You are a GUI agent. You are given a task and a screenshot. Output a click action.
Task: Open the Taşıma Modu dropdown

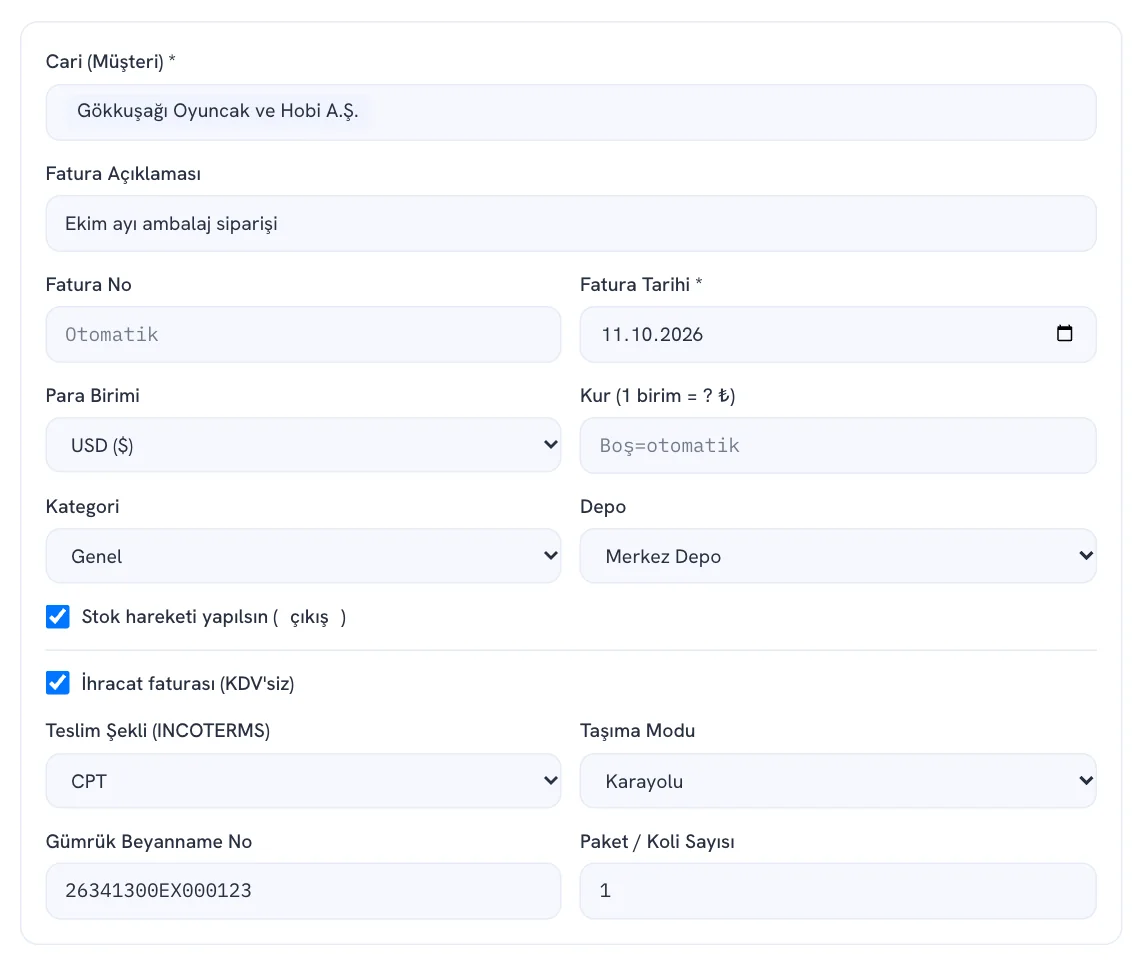[x=838, y=781]
